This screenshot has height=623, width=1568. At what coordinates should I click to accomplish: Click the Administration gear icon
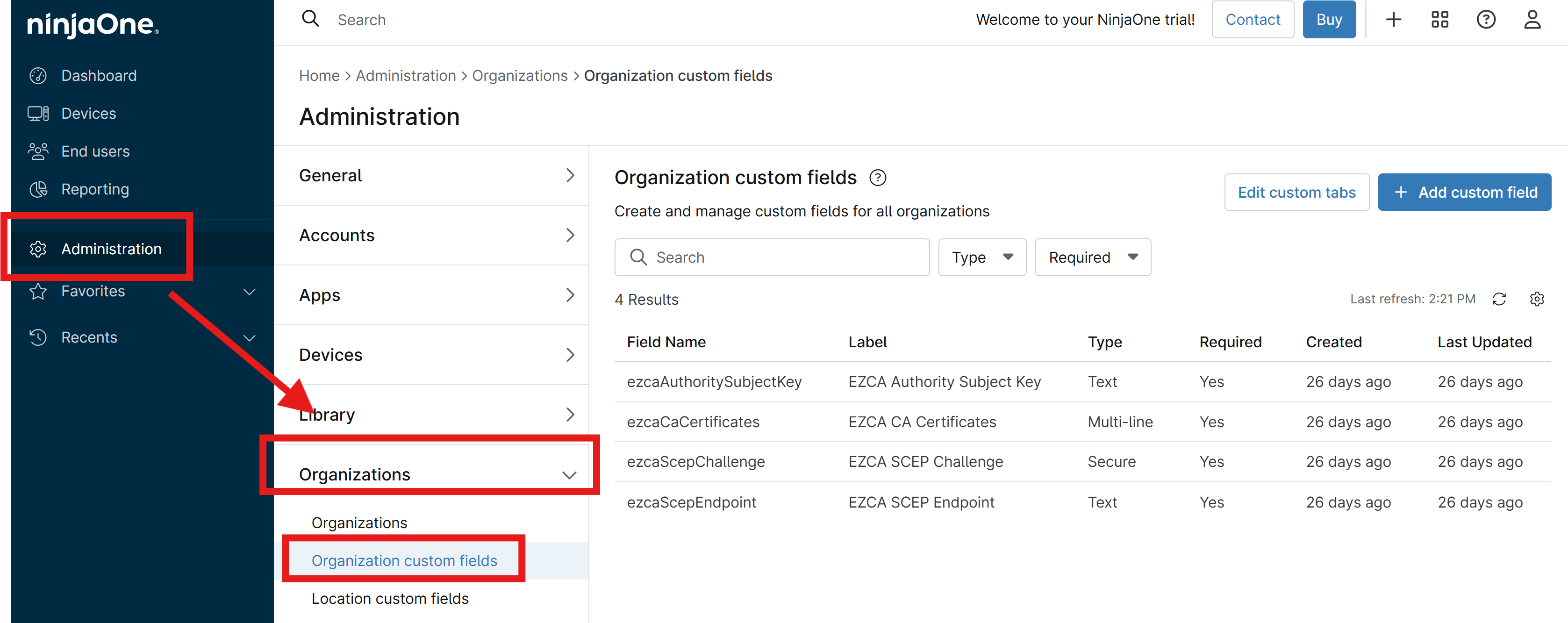(38, 249)
